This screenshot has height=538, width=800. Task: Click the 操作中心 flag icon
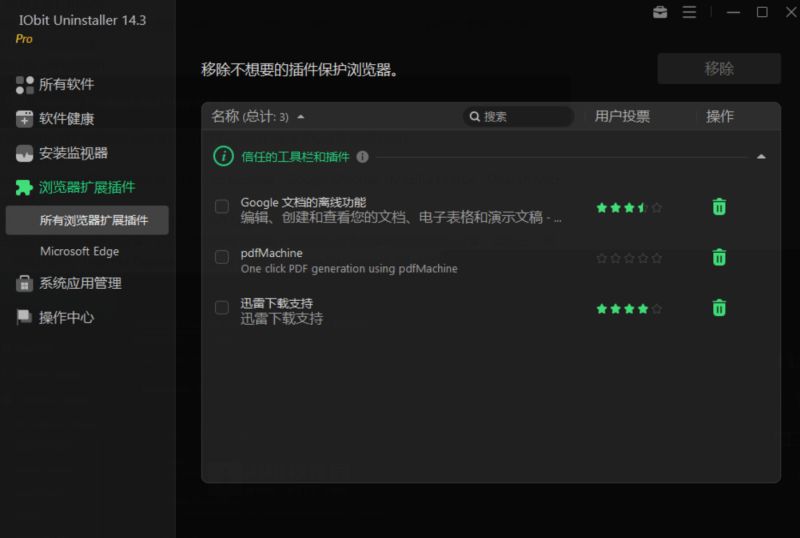[24, 317]
